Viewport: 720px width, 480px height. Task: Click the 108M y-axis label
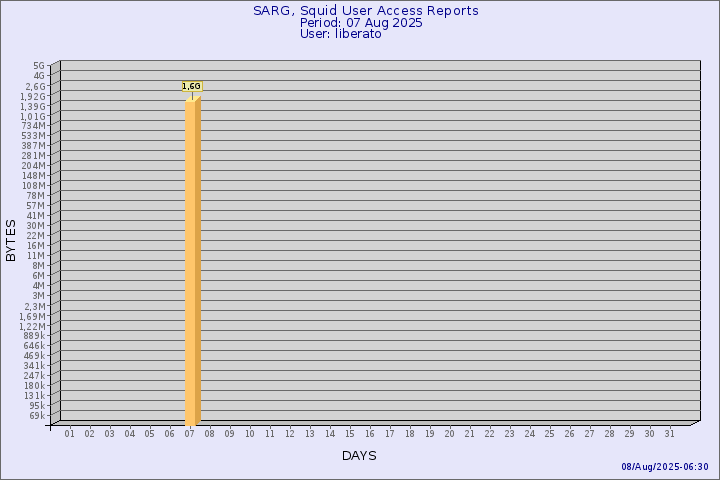pyautogui.click(x=33, y=186)
